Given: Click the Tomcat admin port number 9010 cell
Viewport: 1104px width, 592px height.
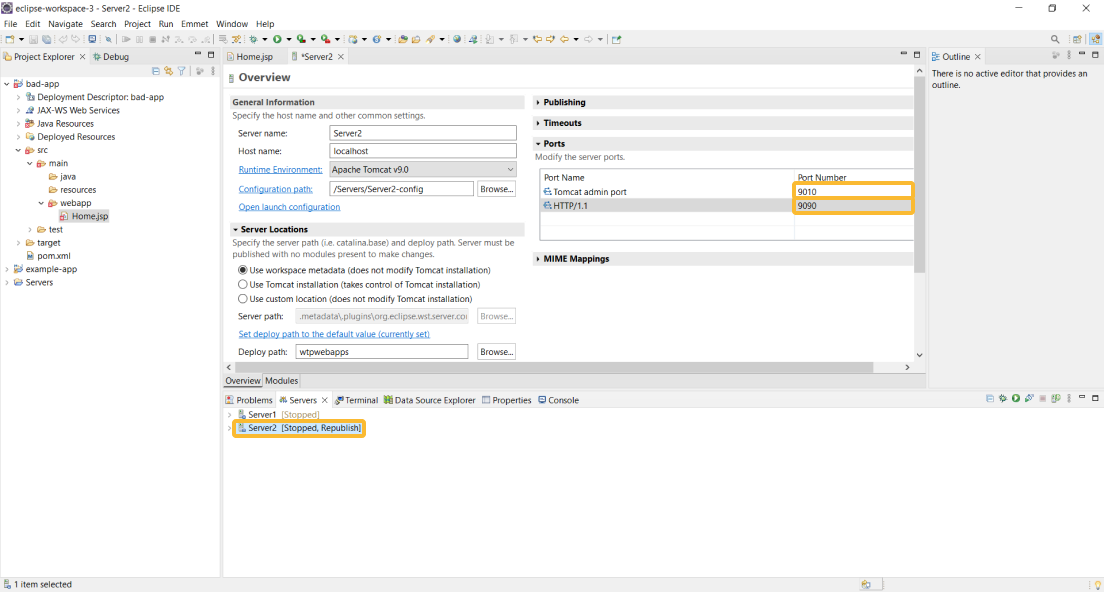Looking at the screenshot, I should coord(853,191).
